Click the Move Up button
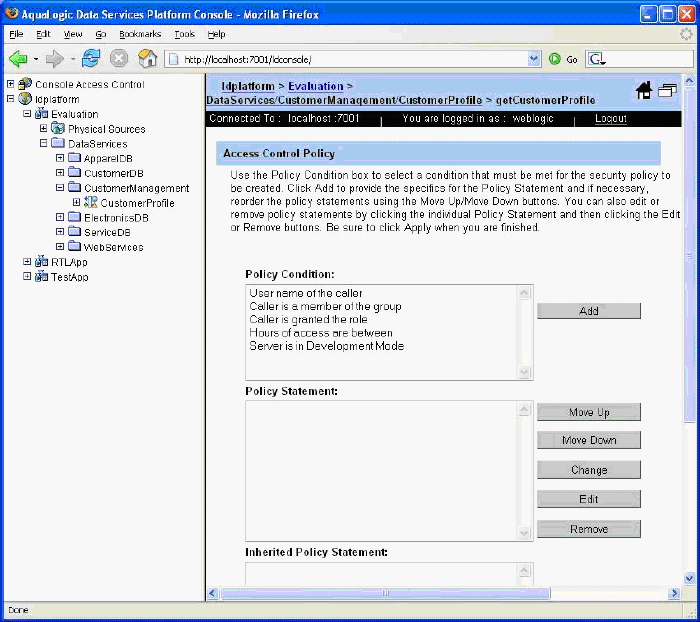Viewport: 700px width, 622px height. tap(588, 412)
